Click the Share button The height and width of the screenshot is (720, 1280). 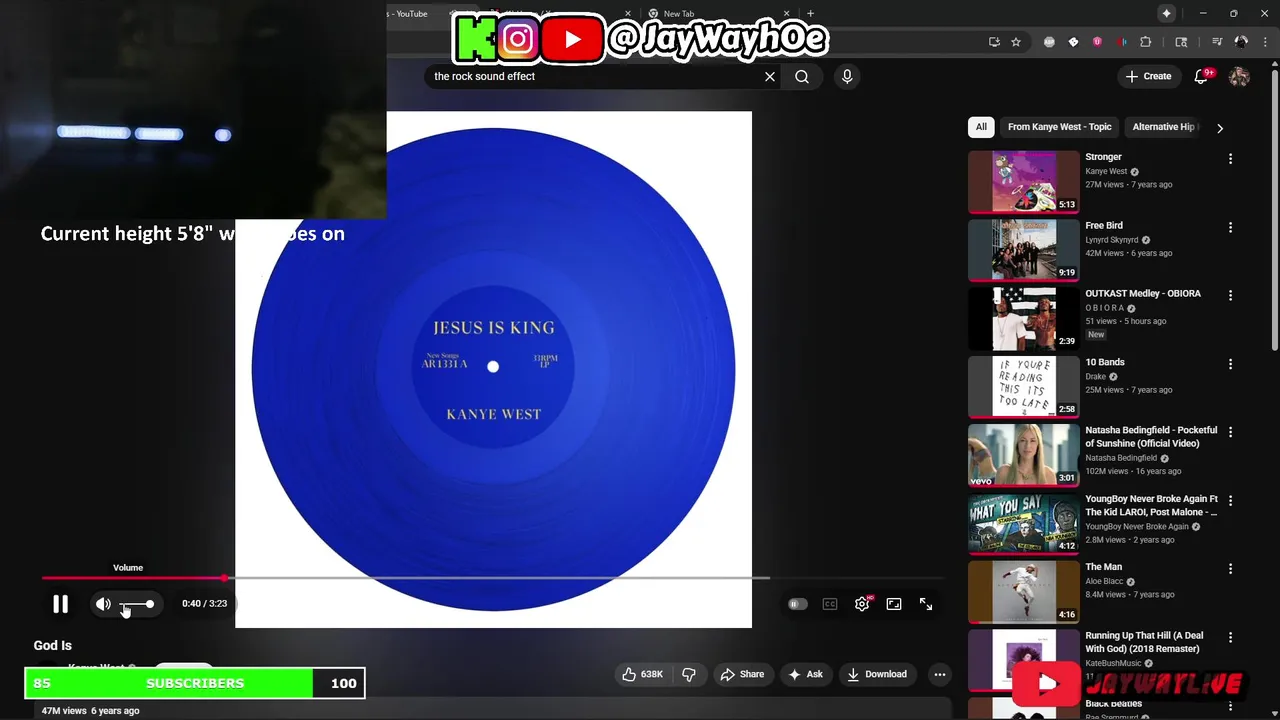[742, 674]
